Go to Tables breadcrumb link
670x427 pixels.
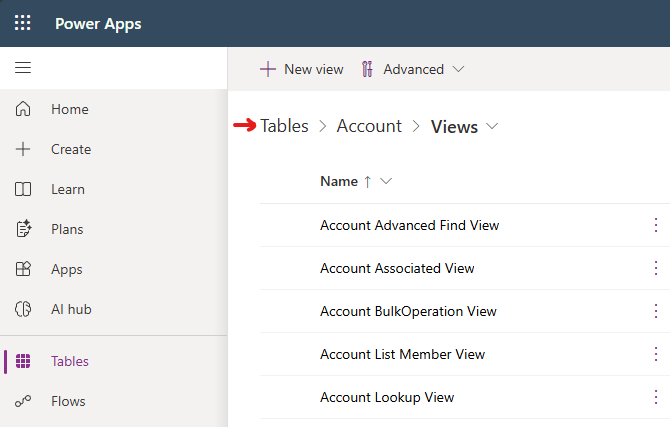point(284,126)
